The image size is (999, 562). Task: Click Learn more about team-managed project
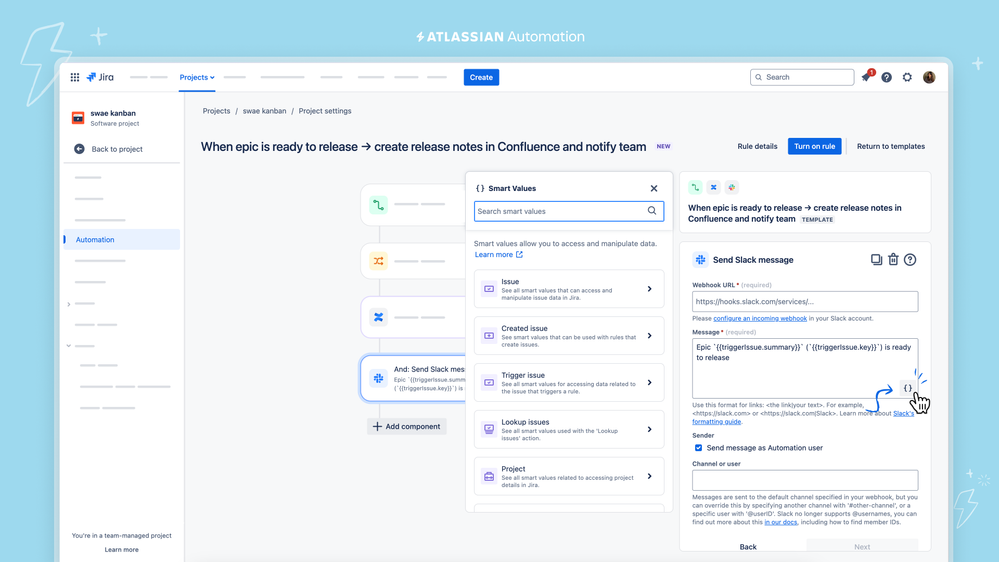(121, 549)
